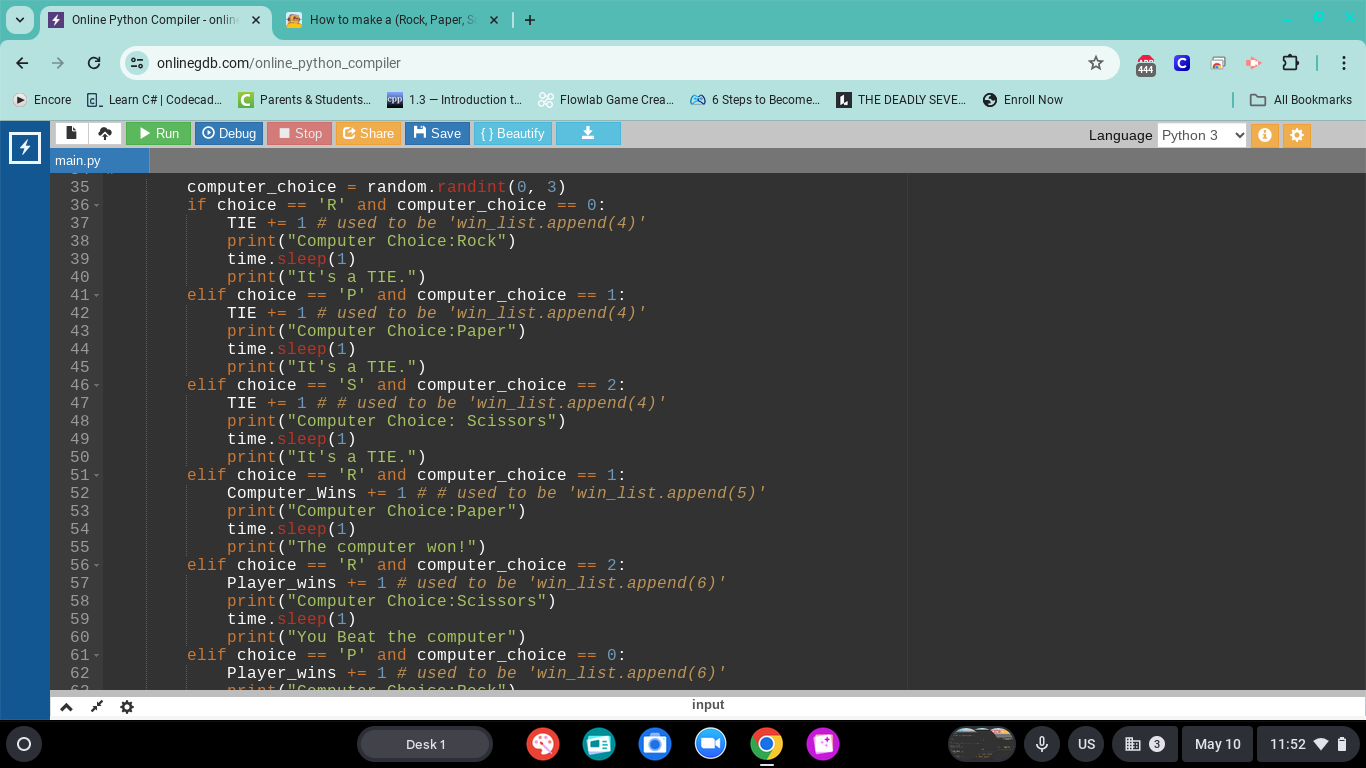Image resolution: width=1366 pixels, height=768 pixels.
Task: Open the 6 Steps to Become bookmark
Action: point(755,100)
